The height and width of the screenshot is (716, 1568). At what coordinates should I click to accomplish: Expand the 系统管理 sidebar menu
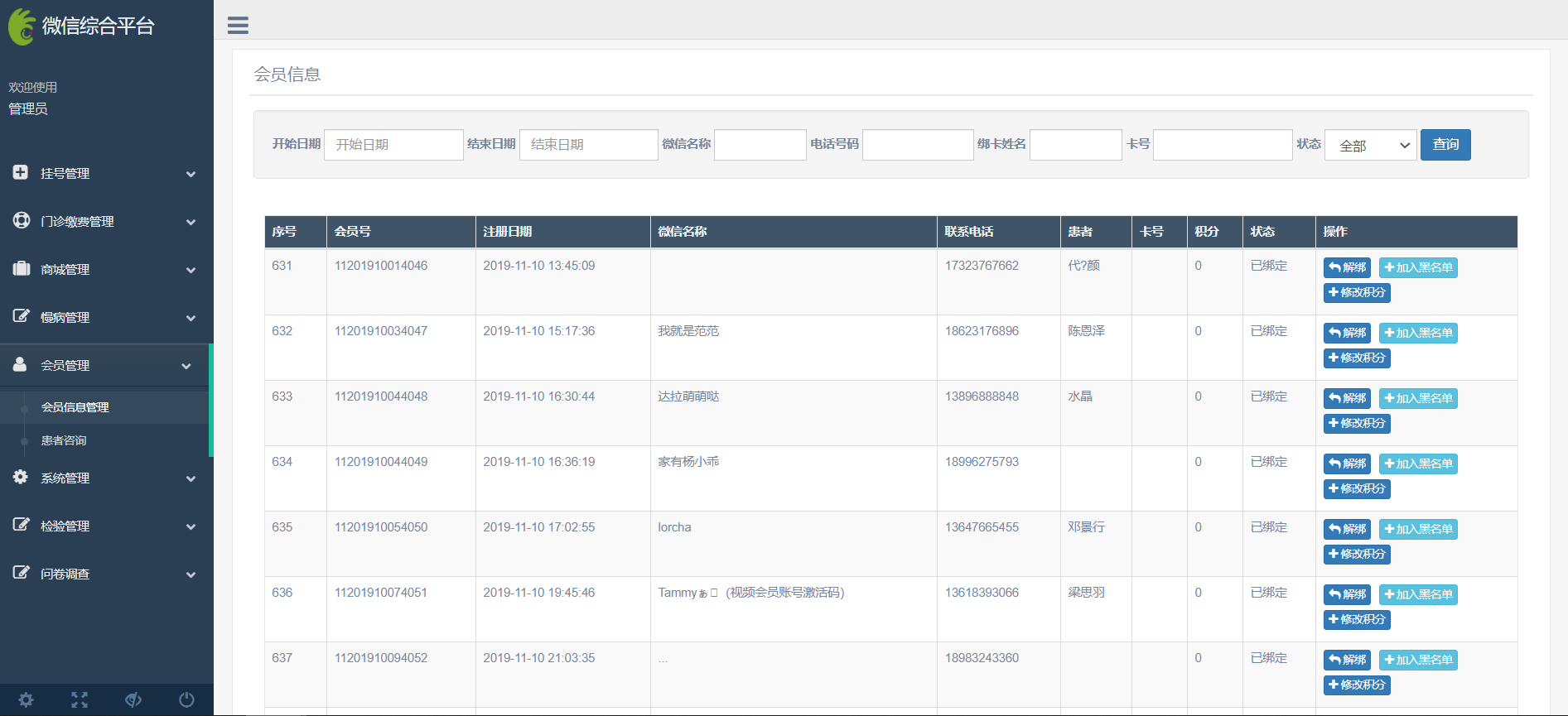(x=106, y=478)
